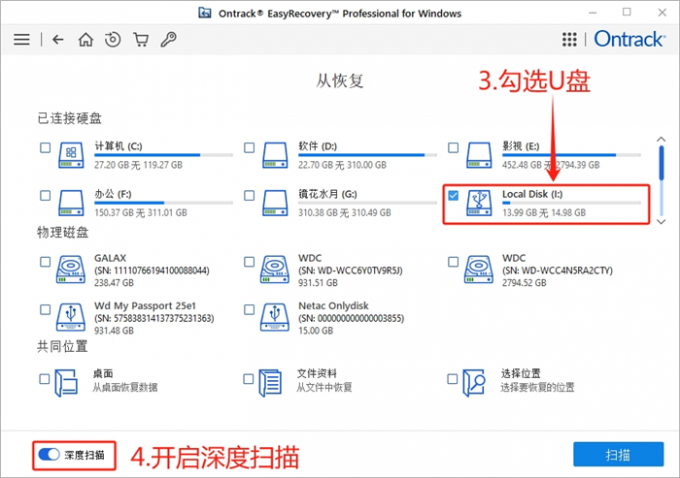The height and width of the screenshot is (478, 680).
Task: Click the 深度扫描 label
Action: pos(85,455)
